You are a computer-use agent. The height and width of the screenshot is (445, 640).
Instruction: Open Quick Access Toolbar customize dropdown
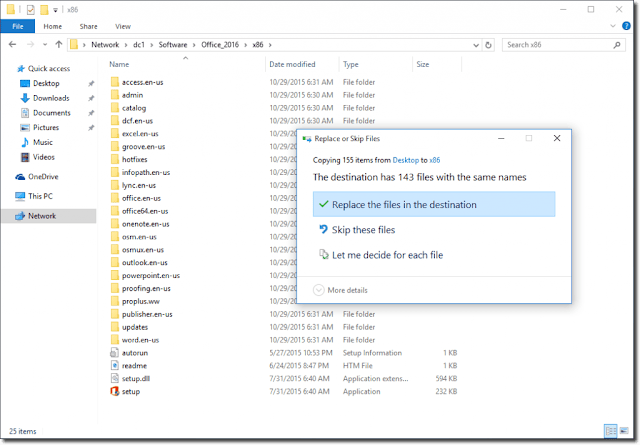[x=56, y=10]
